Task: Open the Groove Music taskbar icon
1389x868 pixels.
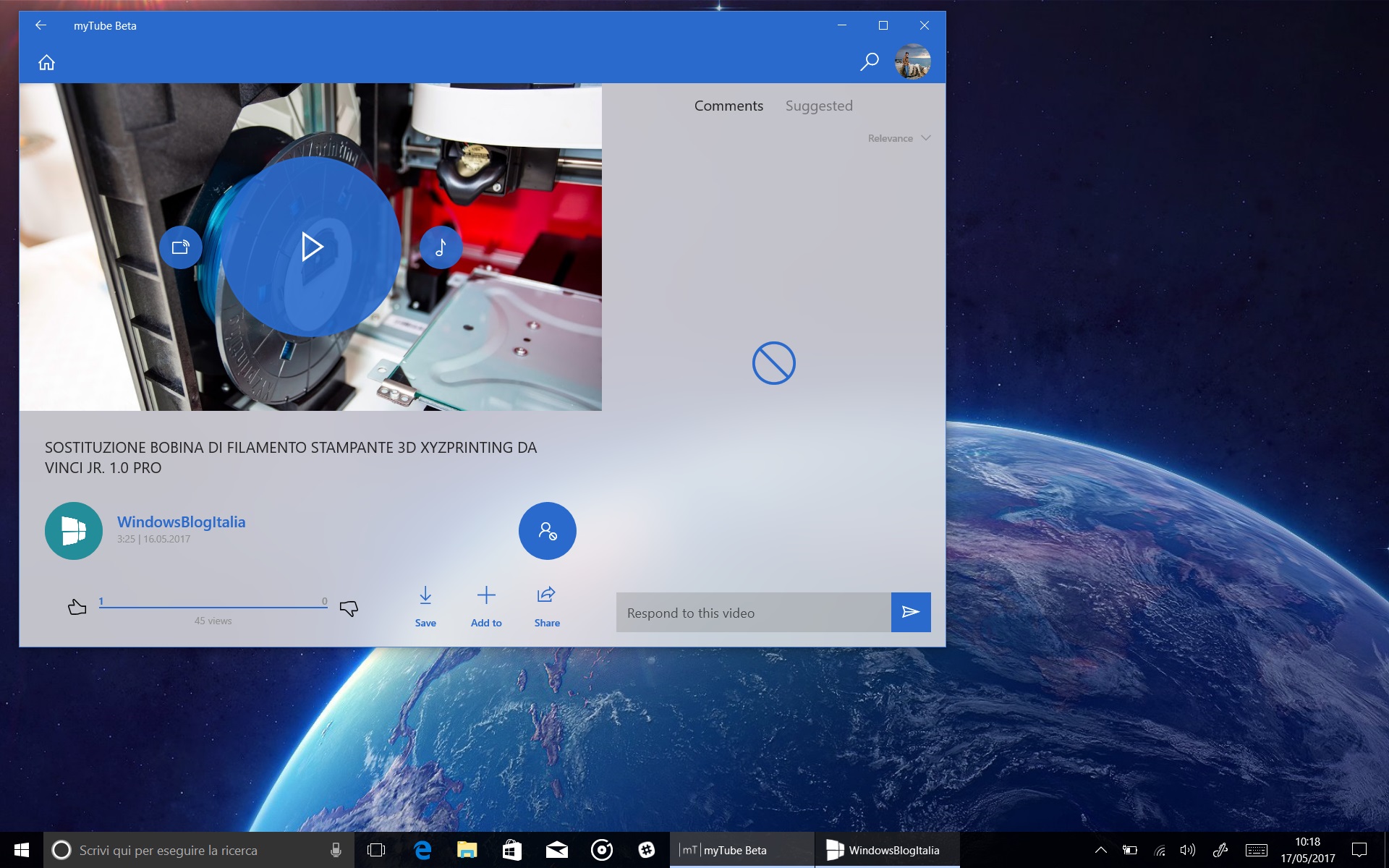Action: 602,850
